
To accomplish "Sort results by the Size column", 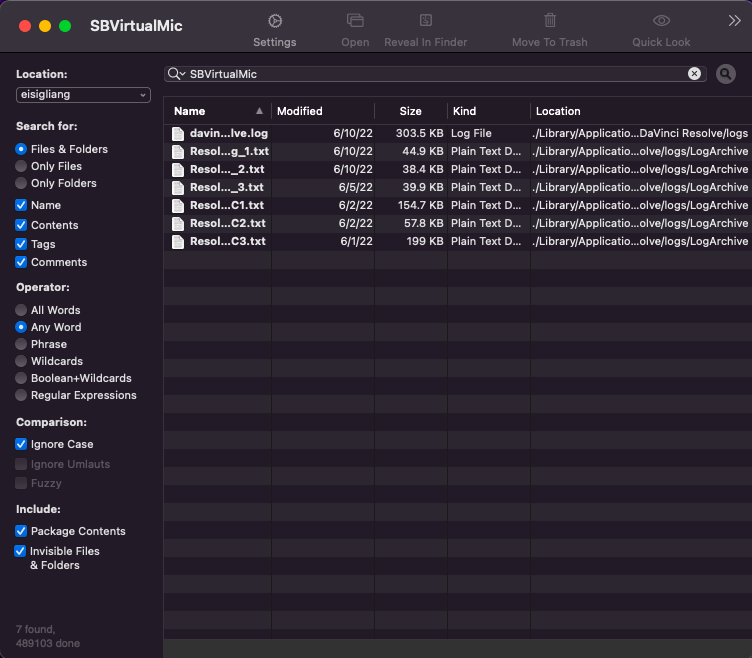I will coord(410,111).
